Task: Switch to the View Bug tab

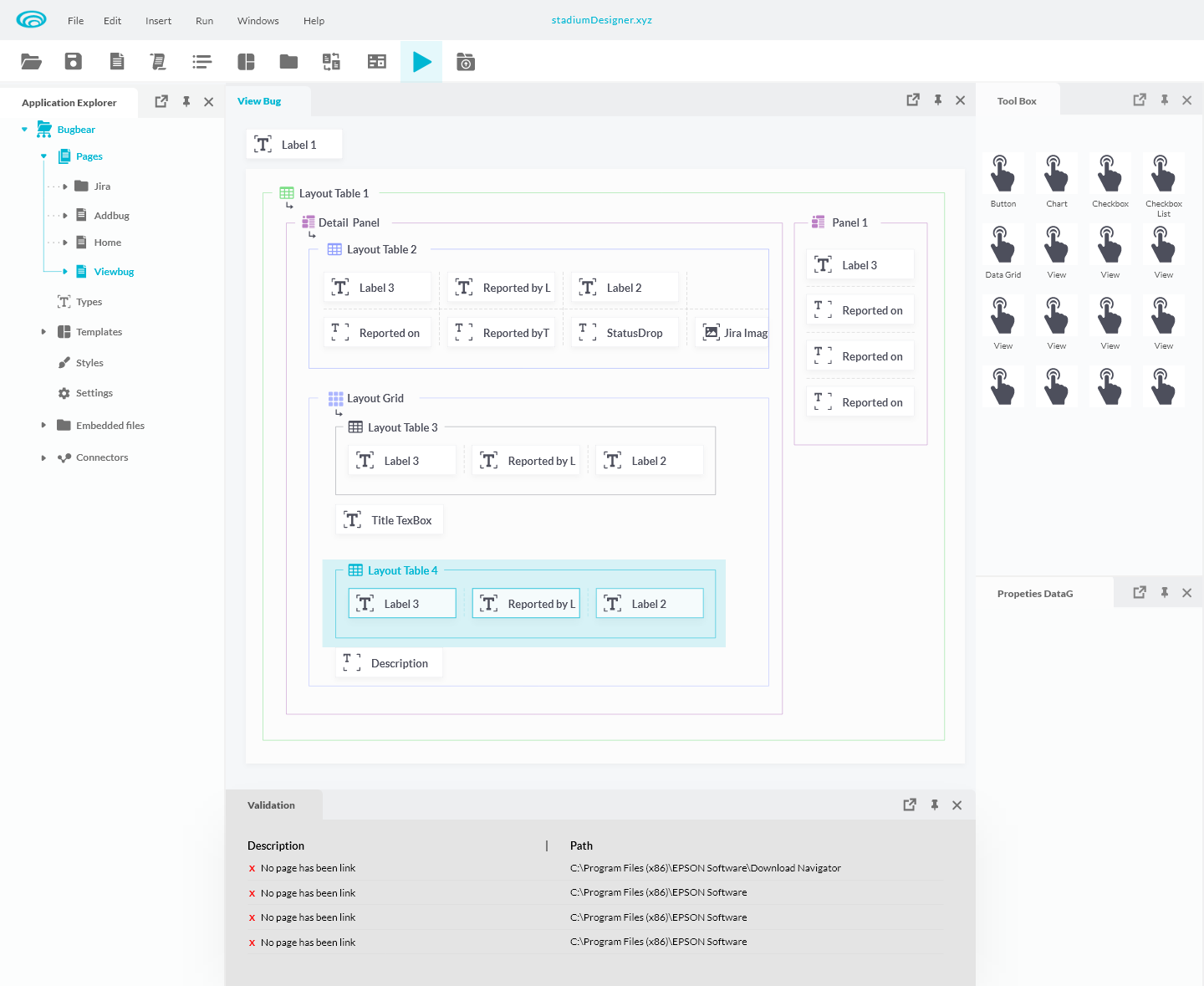Action: [260, 100]
